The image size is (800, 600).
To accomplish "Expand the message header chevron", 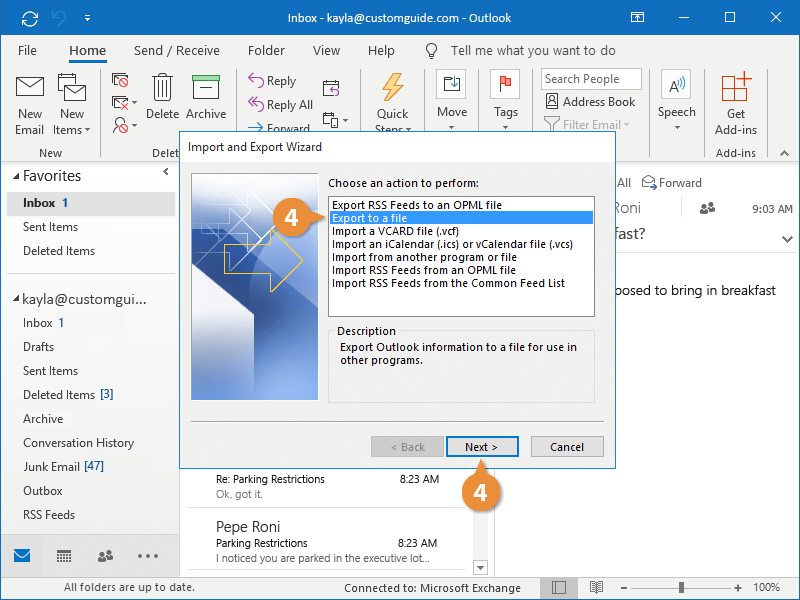I will point(787,239).
